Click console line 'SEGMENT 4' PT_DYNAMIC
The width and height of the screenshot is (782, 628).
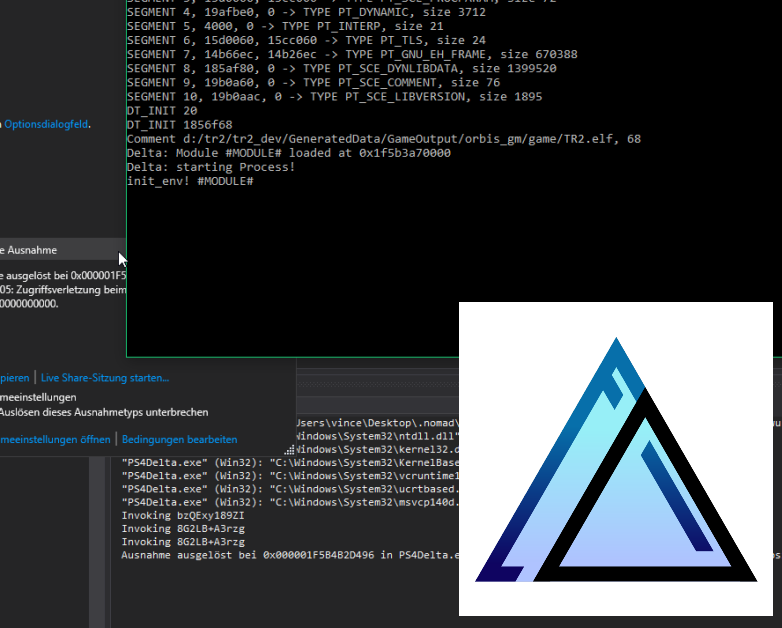(306, 12)
